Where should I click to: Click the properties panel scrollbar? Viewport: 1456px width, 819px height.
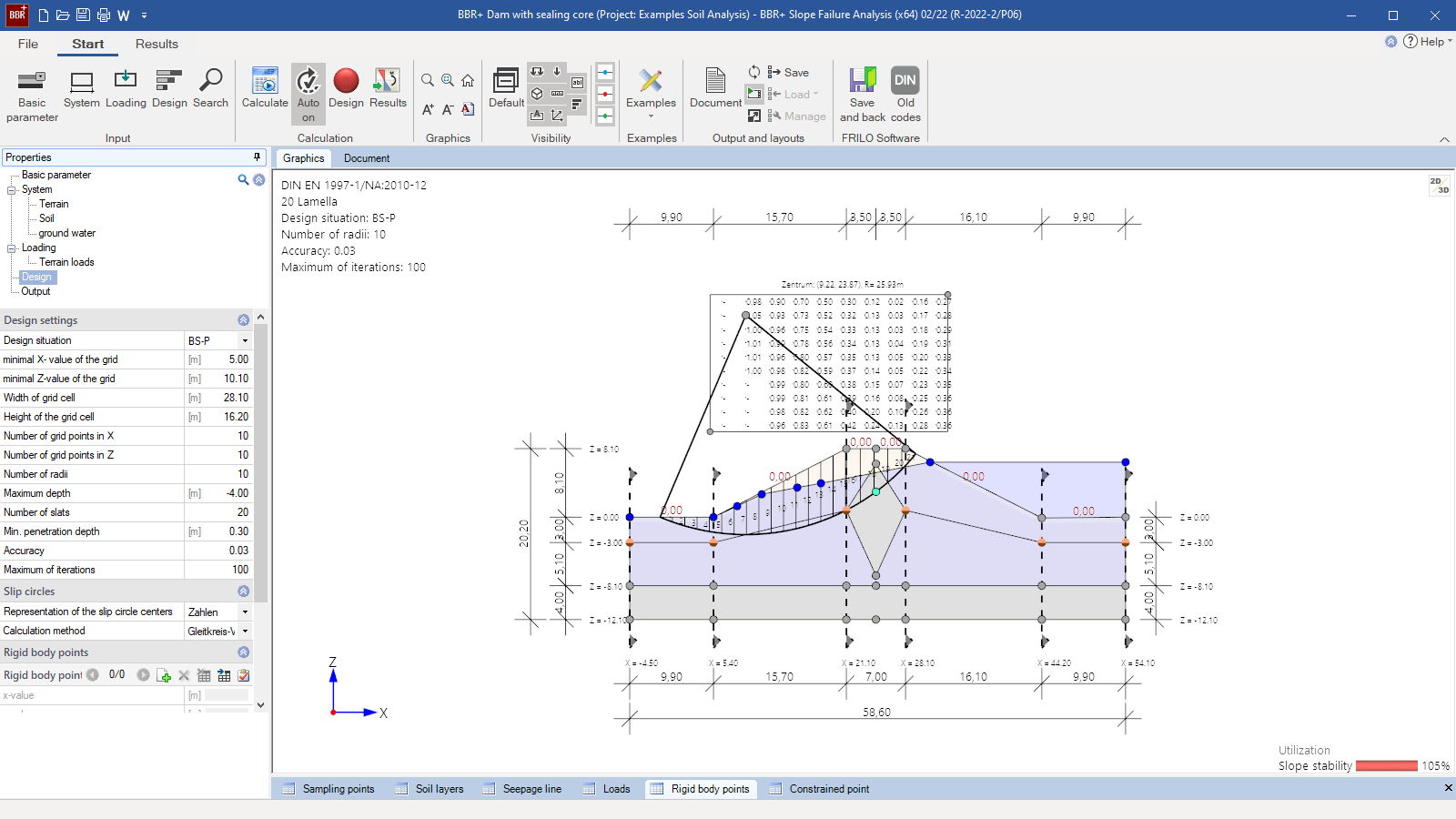(x=261, y=462)
